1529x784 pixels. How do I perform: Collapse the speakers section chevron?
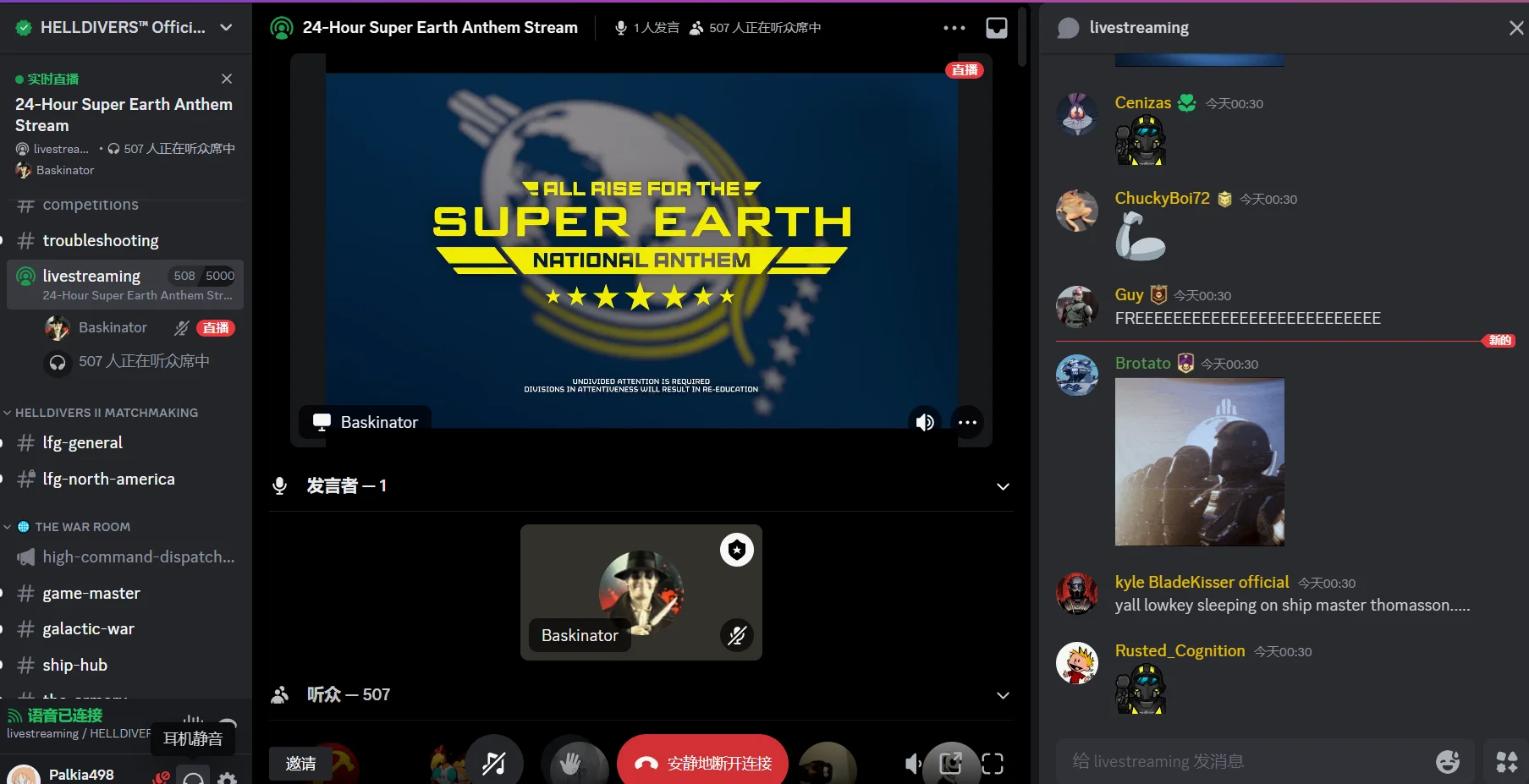(1003, 486)
